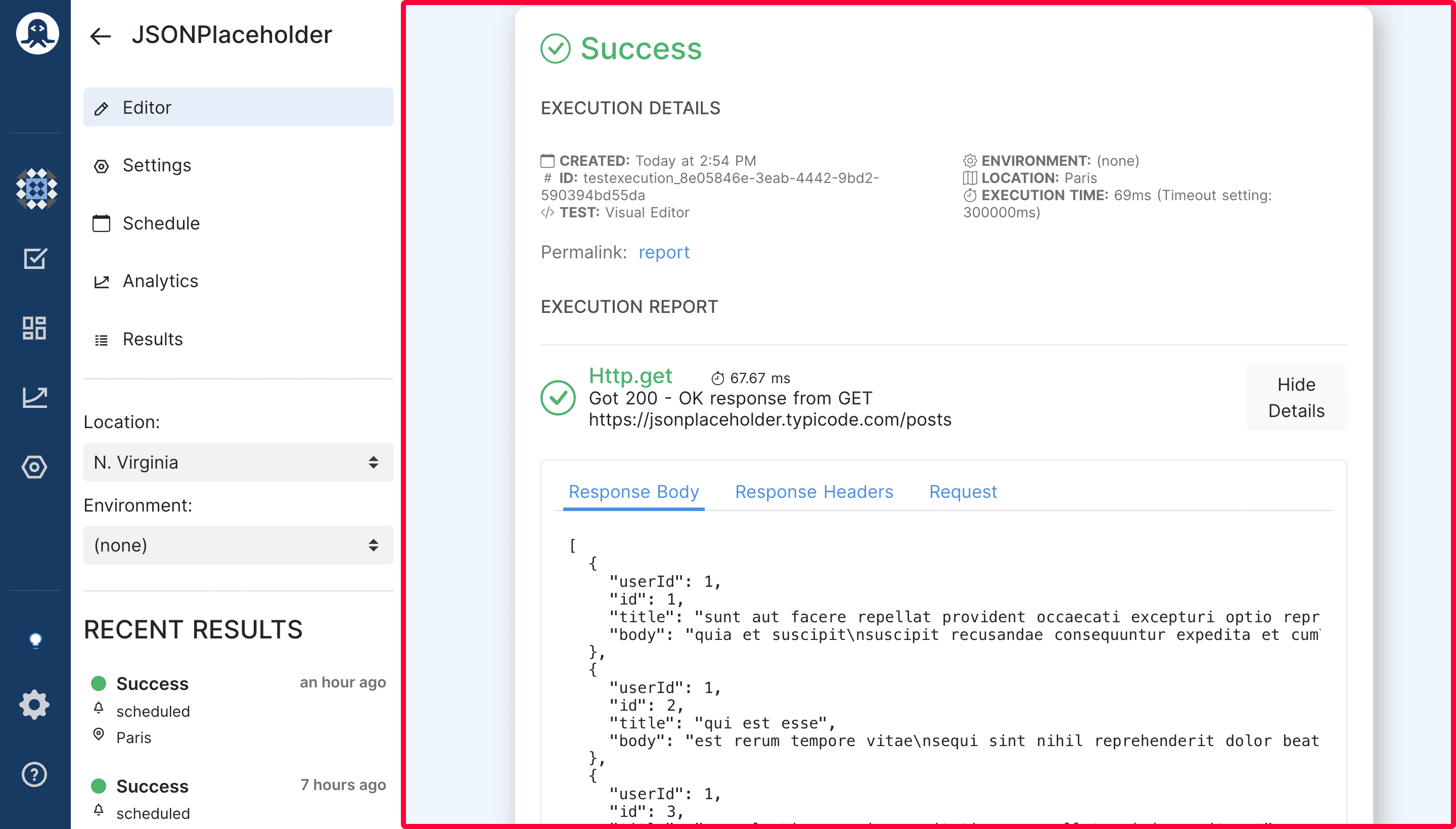Click the EXECUTION REPORT heading
This screenshot has height=829, width=1456.
[629, 307]
